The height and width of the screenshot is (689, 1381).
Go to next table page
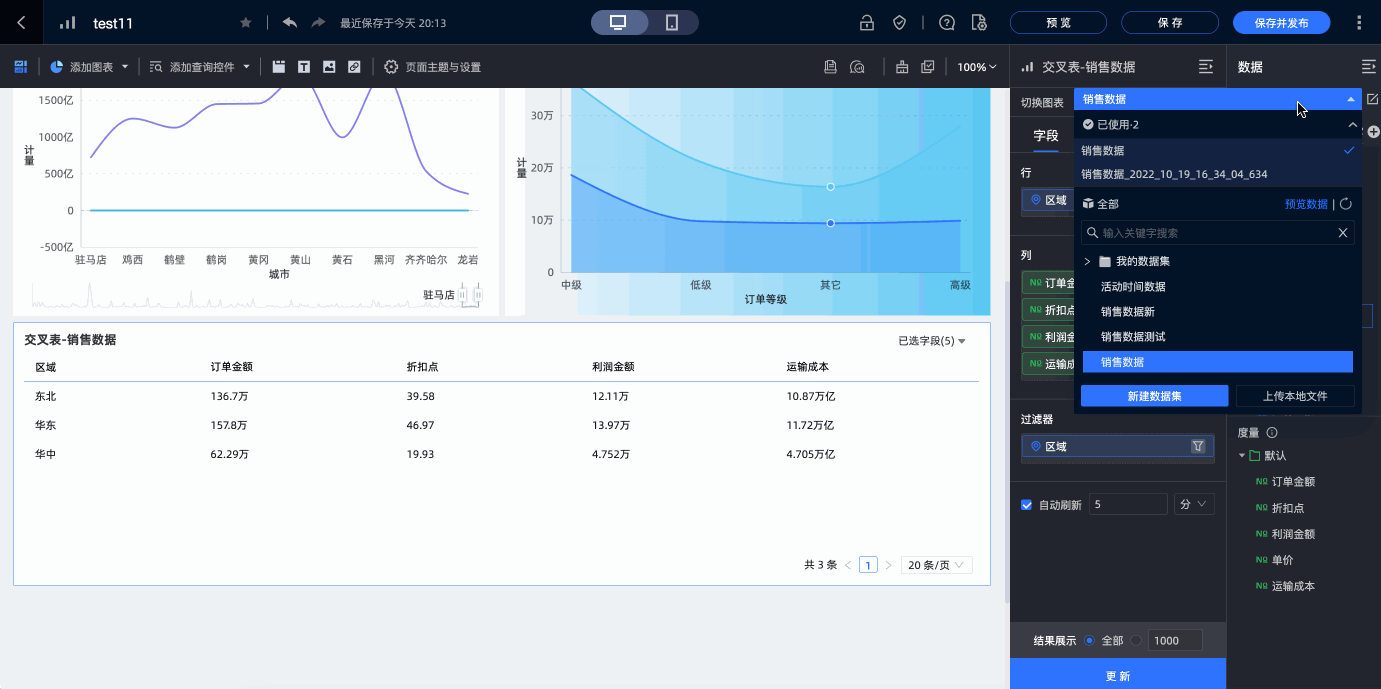[x=887, y=565]
